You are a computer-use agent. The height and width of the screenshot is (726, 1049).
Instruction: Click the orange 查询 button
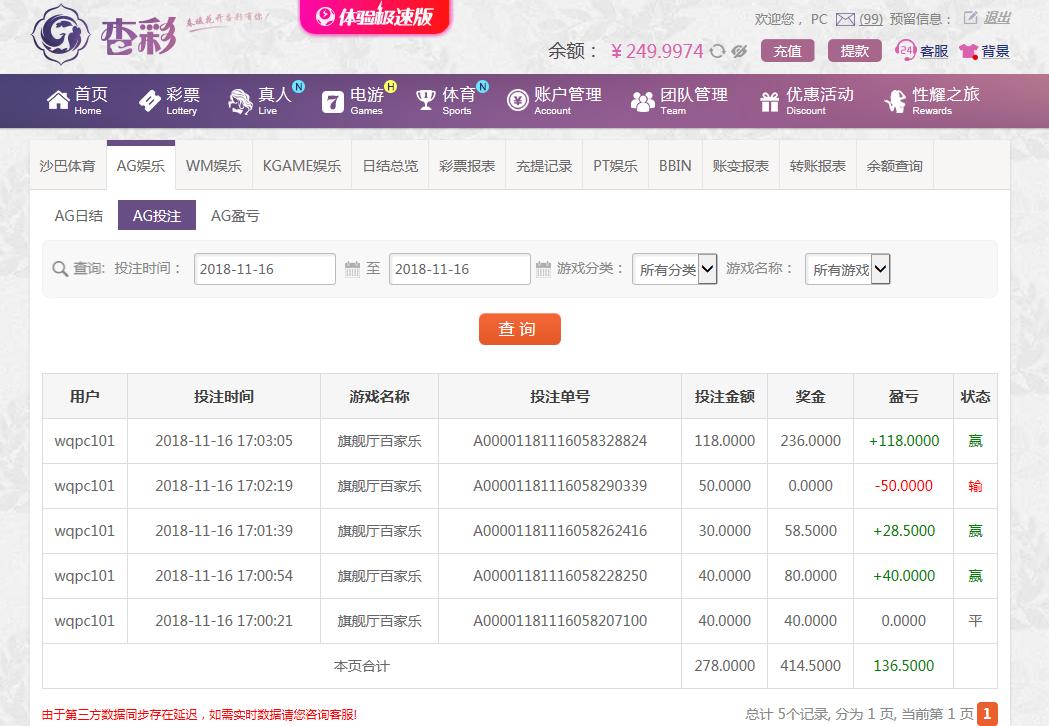pyautogui.click(x=519, y=329)
